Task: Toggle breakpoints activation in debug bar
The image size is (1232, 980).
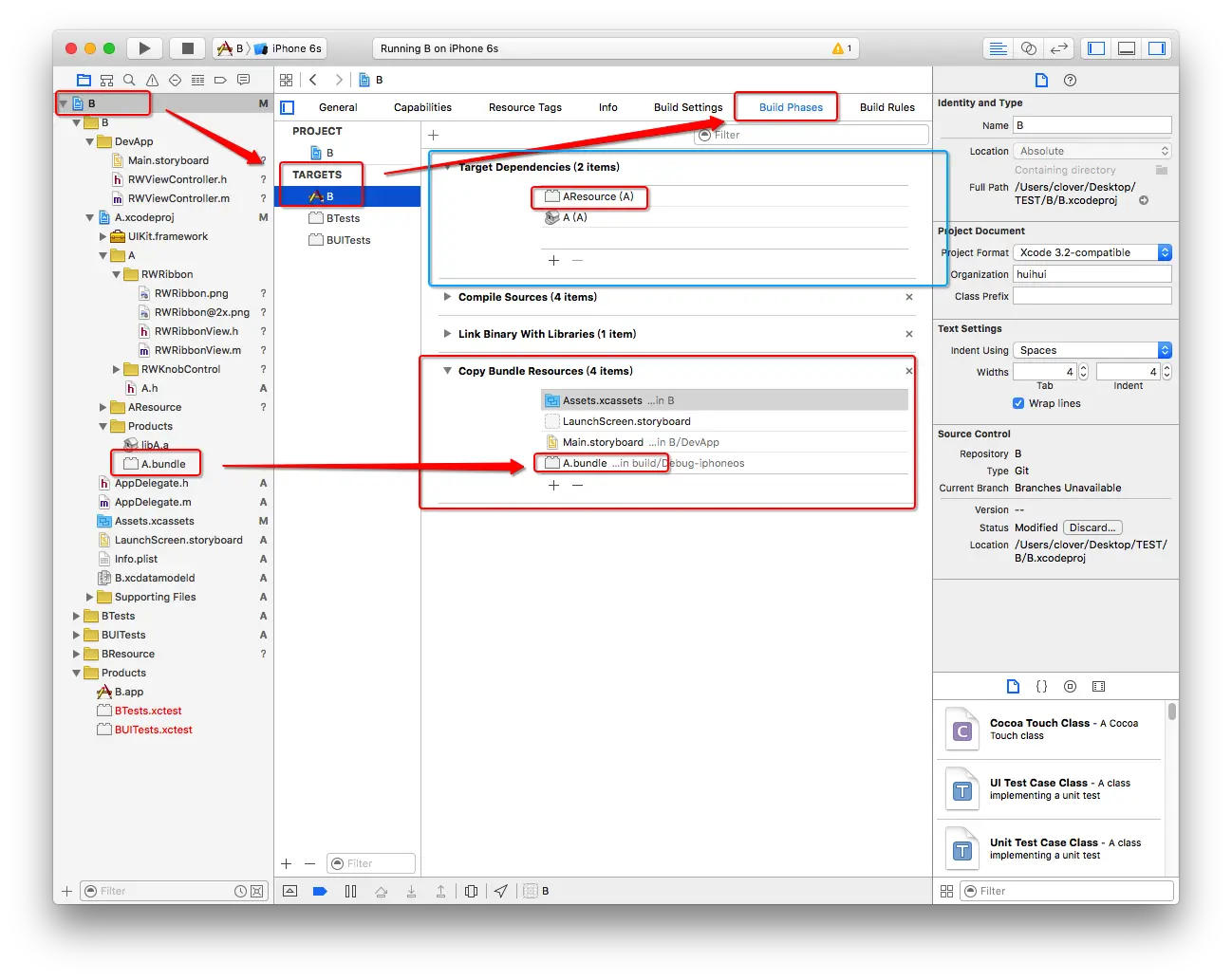Action: [x=320, y=891]
